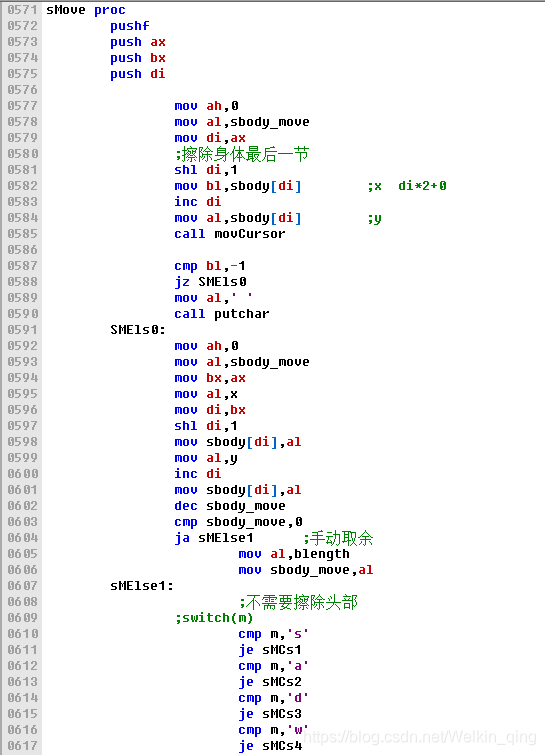The width and height of the screenshot is (545, 755).
Task: Click line number 0617 in gutter
Action: [x=23, y=746]
